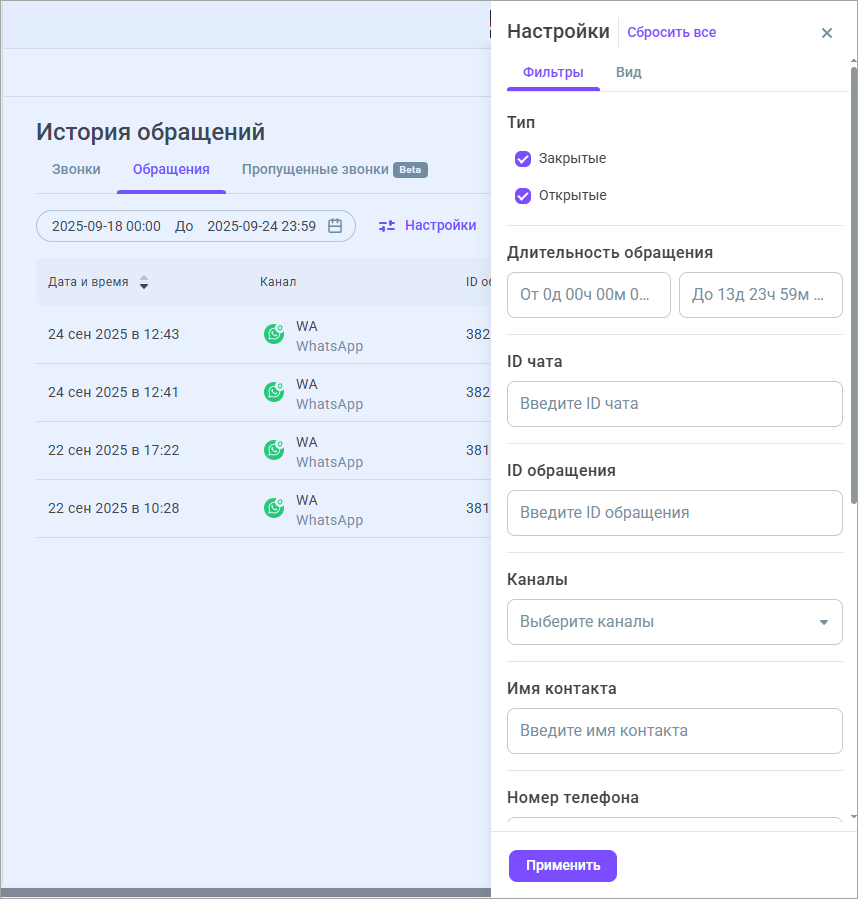
Task: Uncheck the Открытые checkbox
Action: (523, 196)
